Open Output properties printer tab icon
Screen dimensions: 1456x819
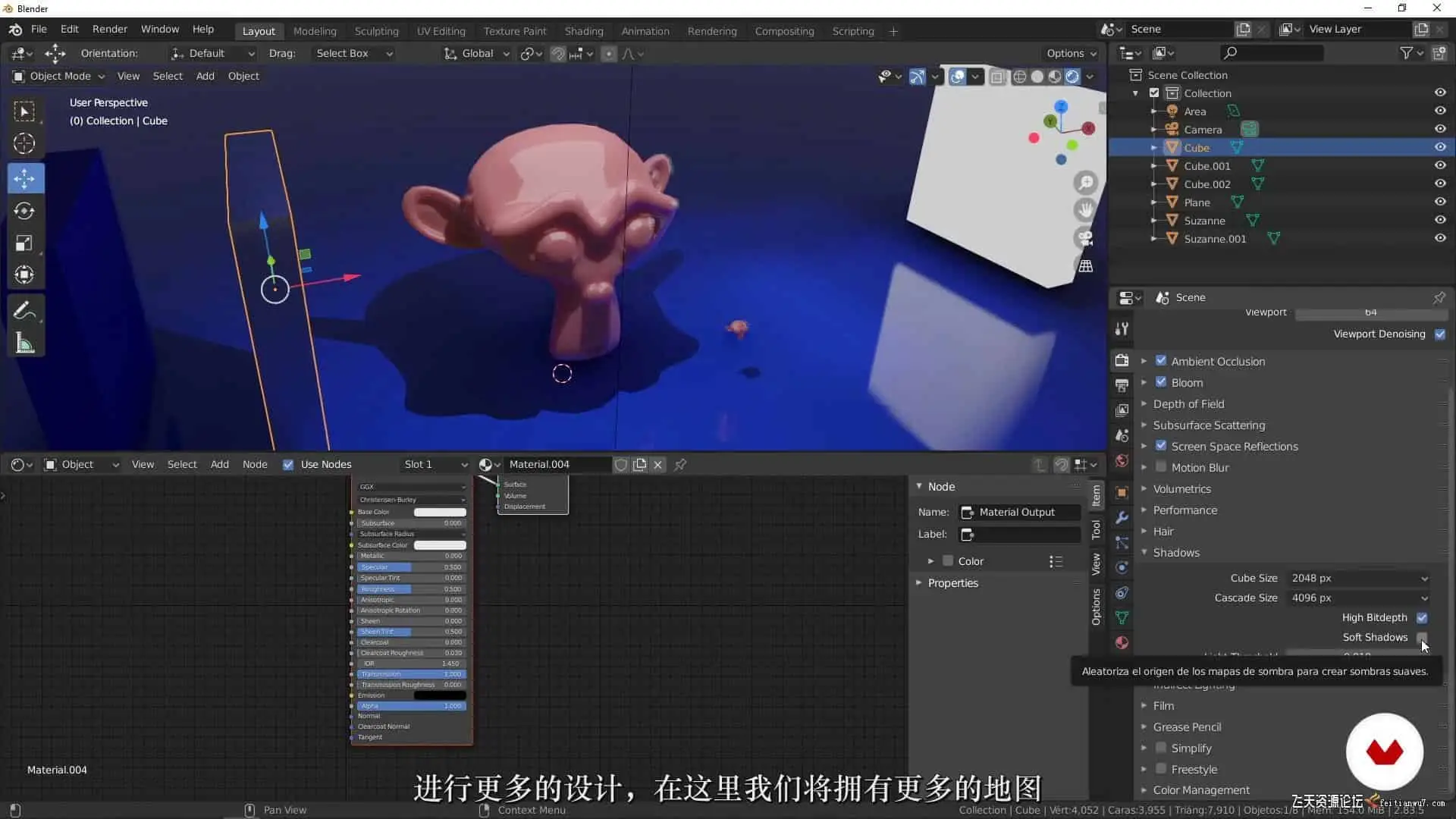pos(1122,386)
